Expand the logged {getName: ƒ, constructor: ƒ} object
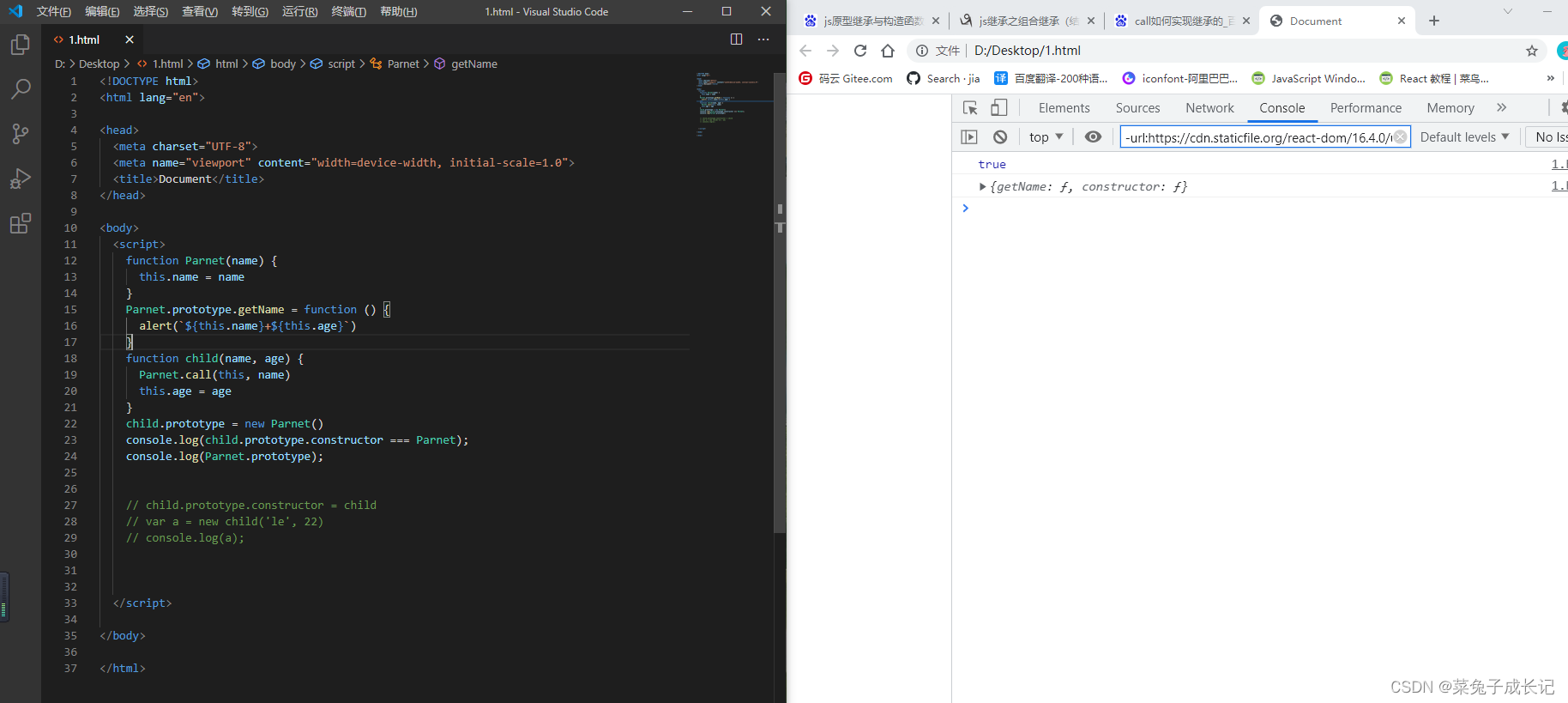1568x703 pixels. 982,186
